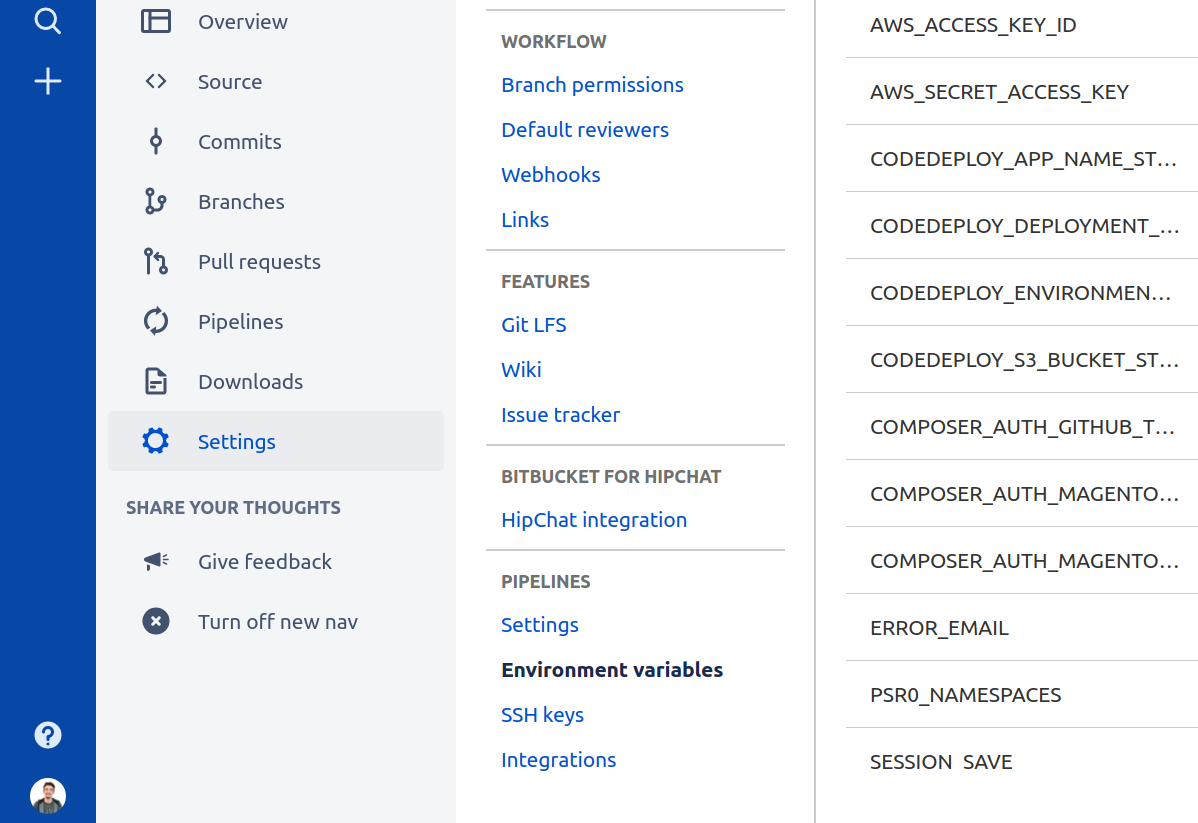Open Branch permissions settings
Image resolution: width=1198 pixels, height=823 pixels.
click(x=592, y=85)
